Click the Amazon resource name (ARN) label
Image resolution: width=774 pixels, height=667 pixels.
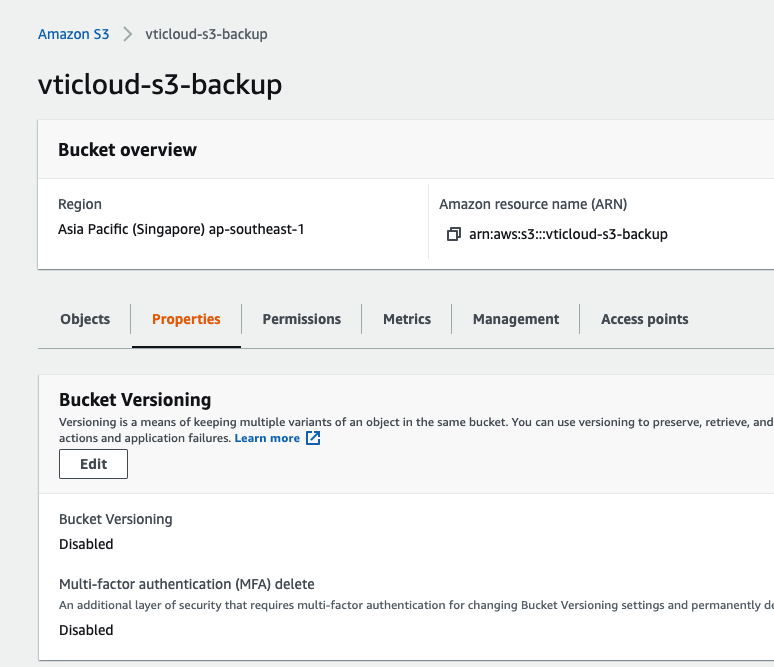click(533, 204)
